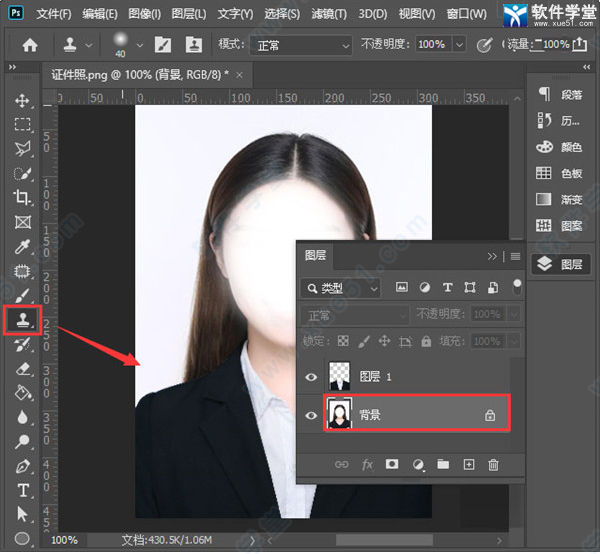Create a new layer with plus icon
Image resolution: width=600 pixels, height=554 pixels.
[x=468, y=464]
